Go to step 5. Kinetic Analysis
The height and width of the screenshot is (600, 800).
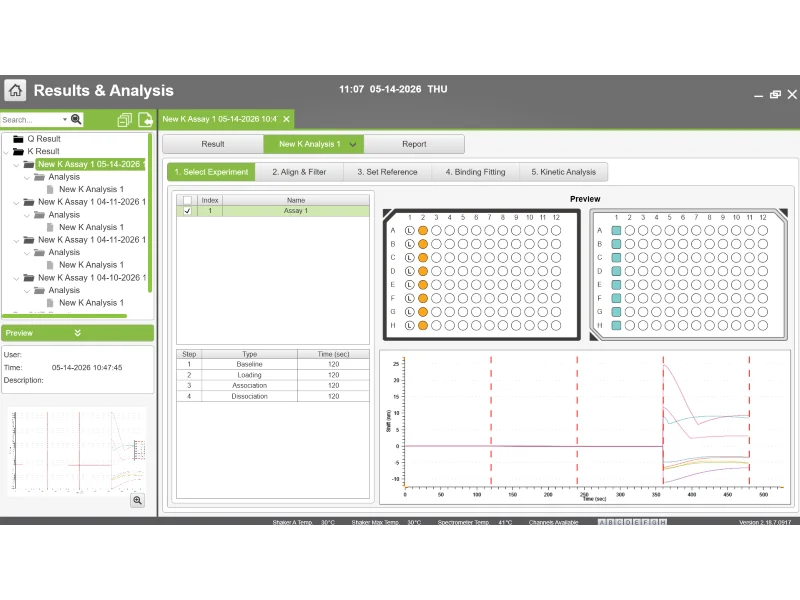pyautogui.click(x=563, y=172)
